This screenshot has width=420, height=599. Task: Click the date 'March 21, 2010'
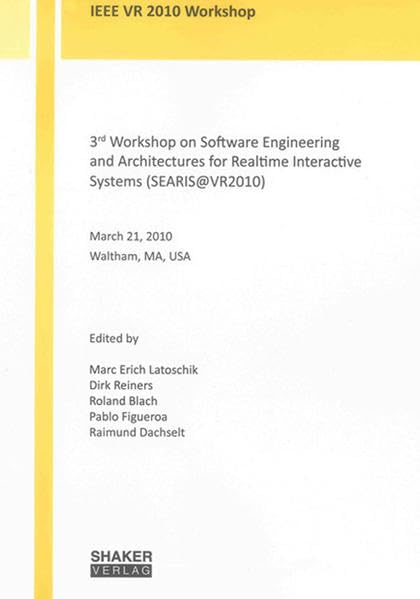131,236
